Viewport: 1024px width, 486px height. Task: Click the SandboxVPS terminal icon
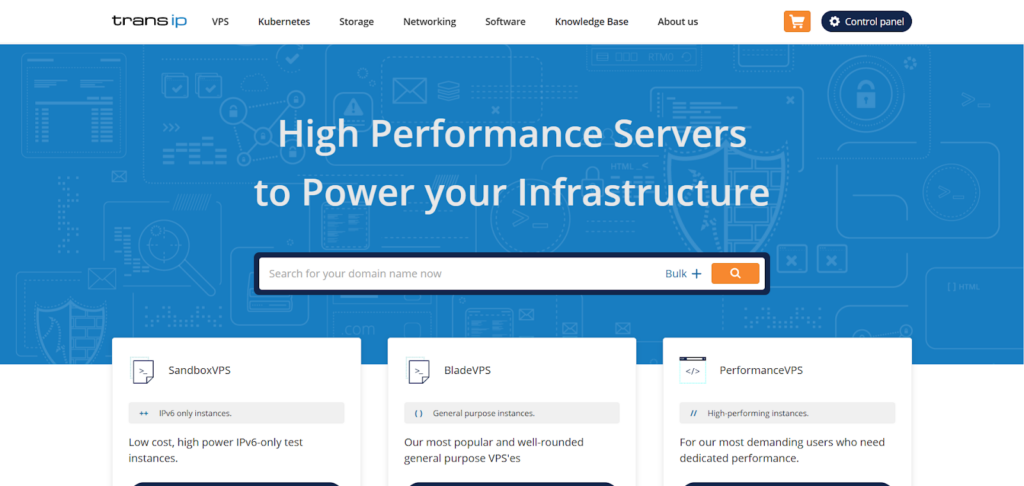tap(143, 371)
